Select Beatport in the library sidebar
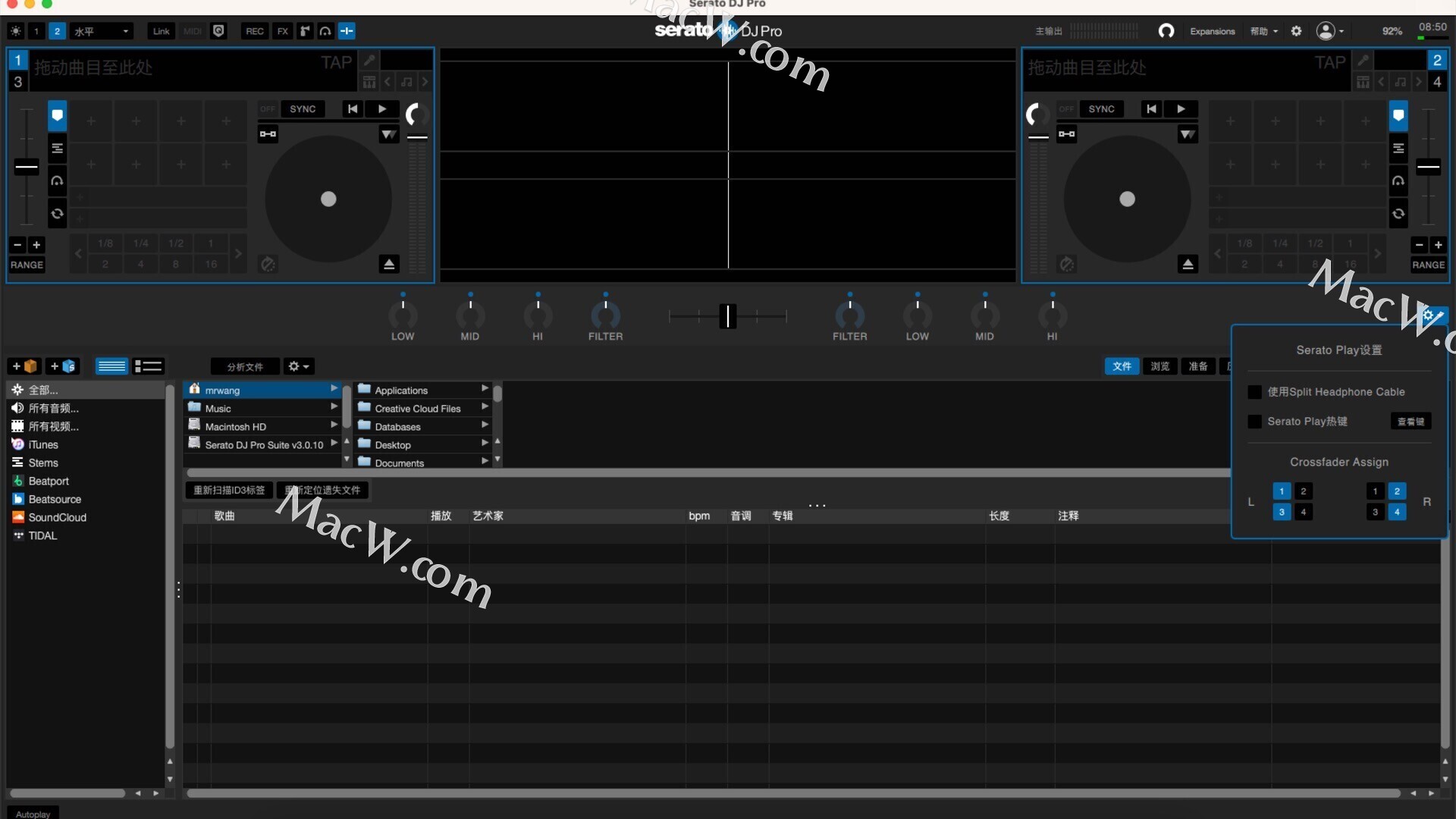 pyautogui.click(x=49, y=481)
